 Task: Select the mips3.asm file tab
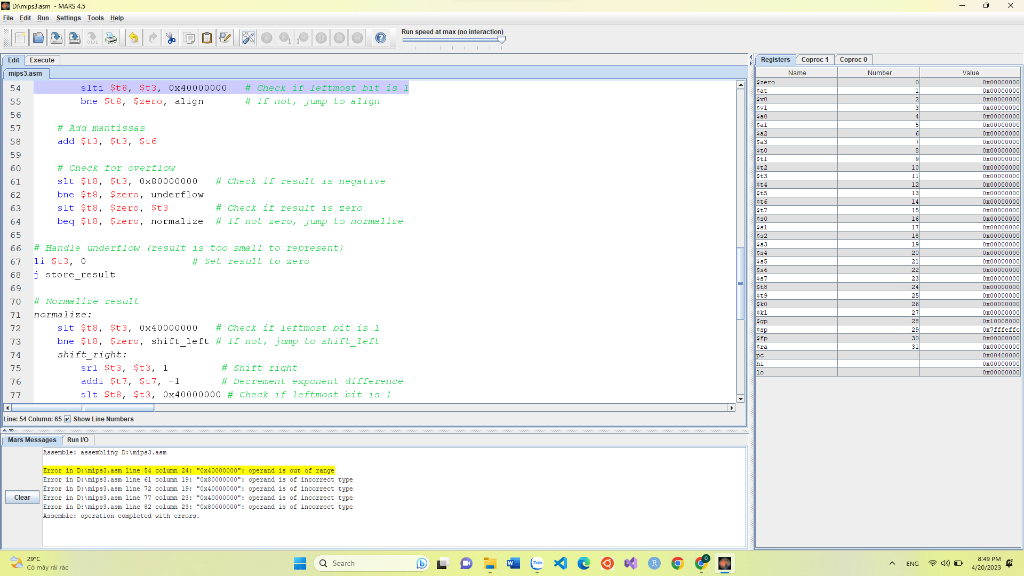[25, 74]
